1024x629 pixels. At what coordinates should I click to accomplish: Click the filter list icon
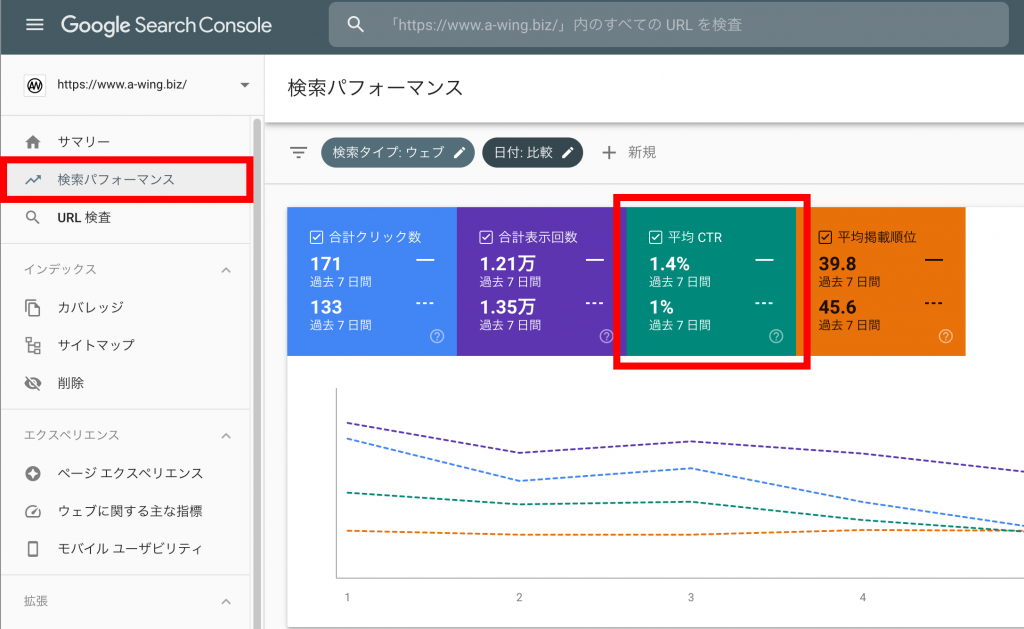point(298,152)
